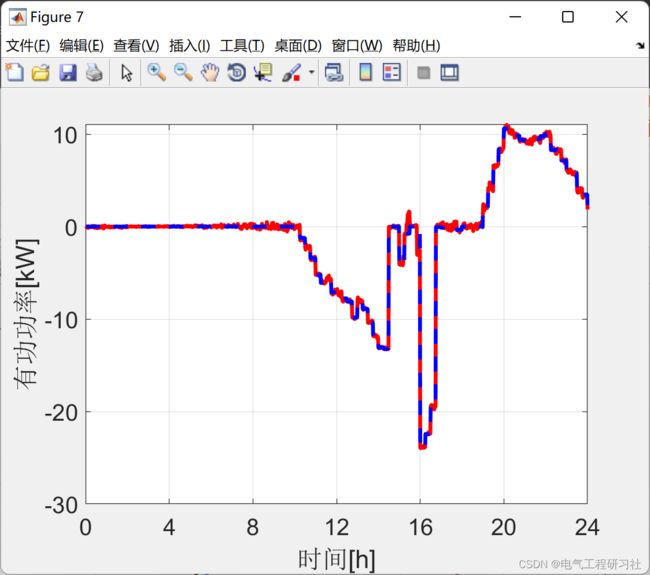Click the x-axis tick label 16
Screen dimensions: 650x575
(420, 527)
